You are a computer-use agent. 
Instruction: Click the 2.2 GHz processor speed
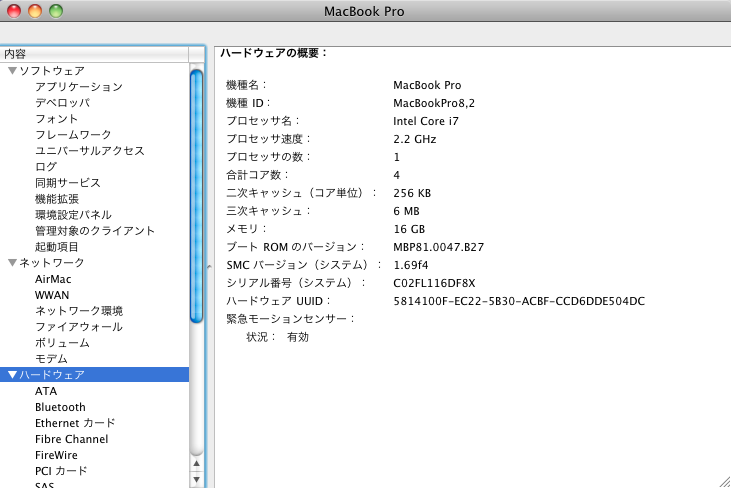(x=414, y=139)
